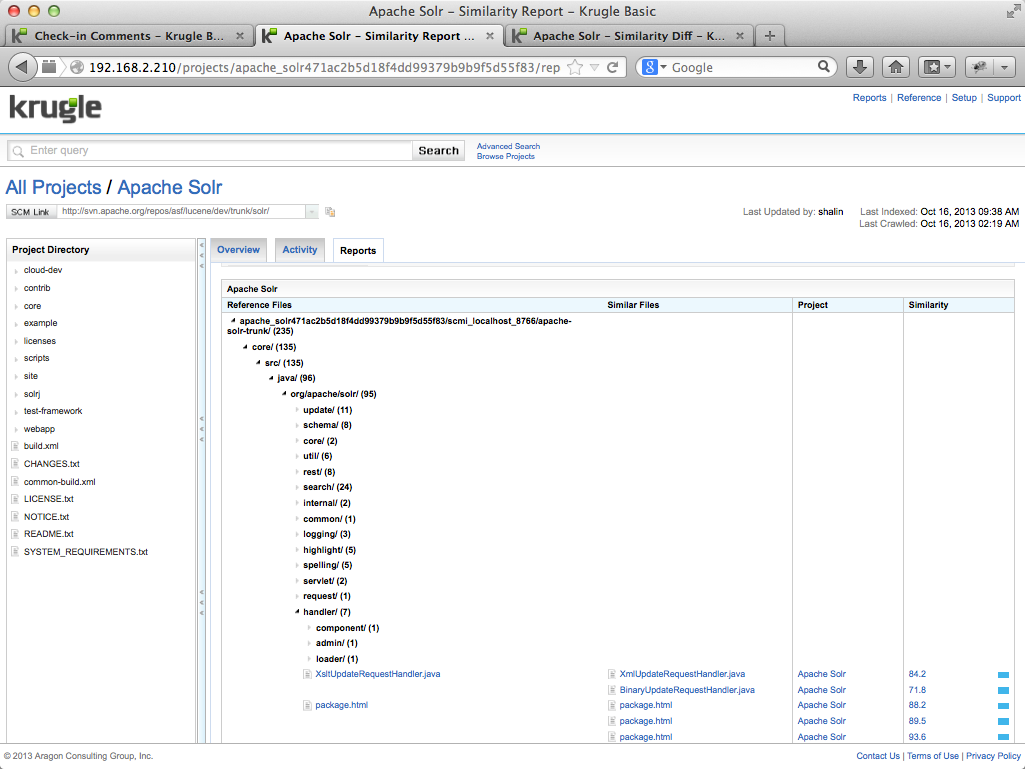Viewport: 1025px width, 769px height.
Task: Click the browser back arrow button
Action: (x=22, y=67)
